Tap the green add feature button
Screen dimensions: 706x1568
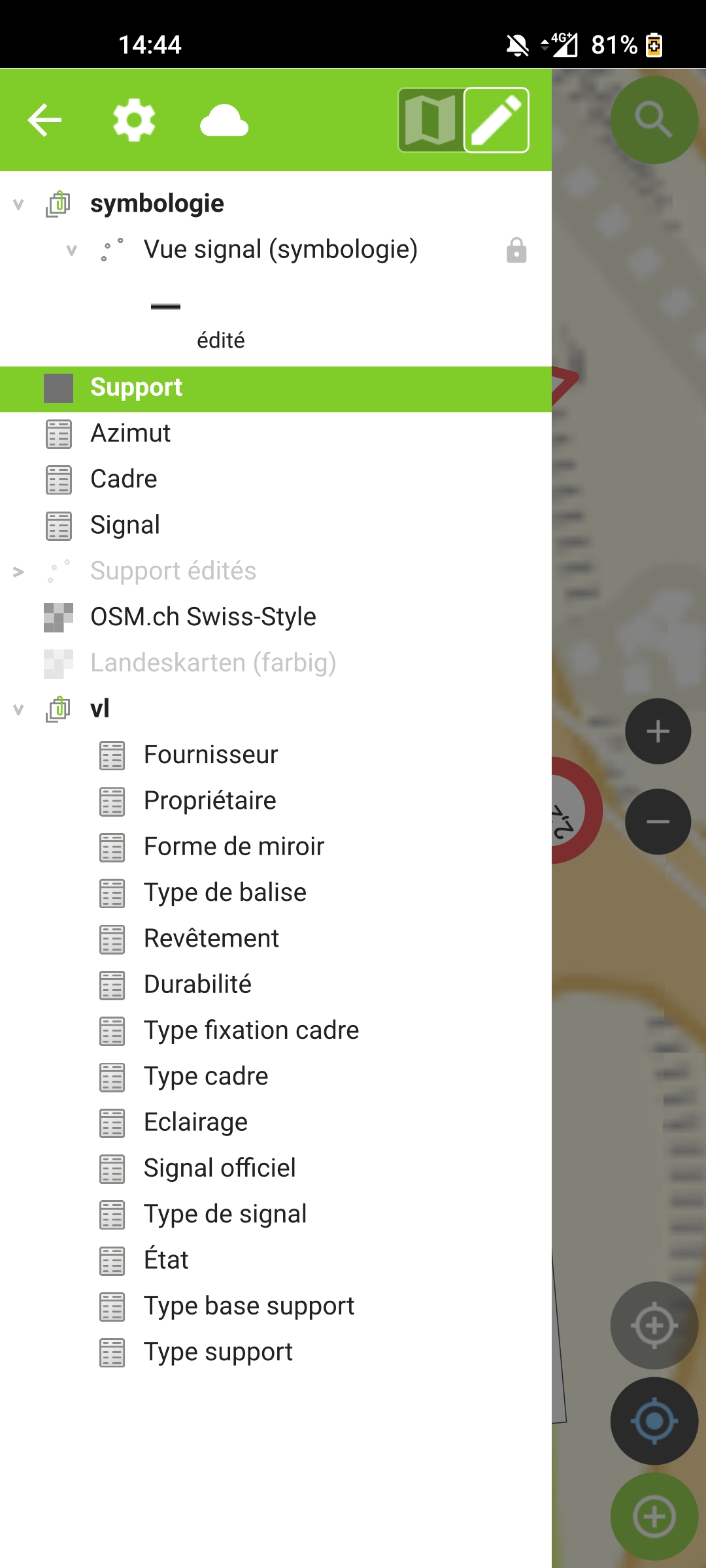[654, 1516]
